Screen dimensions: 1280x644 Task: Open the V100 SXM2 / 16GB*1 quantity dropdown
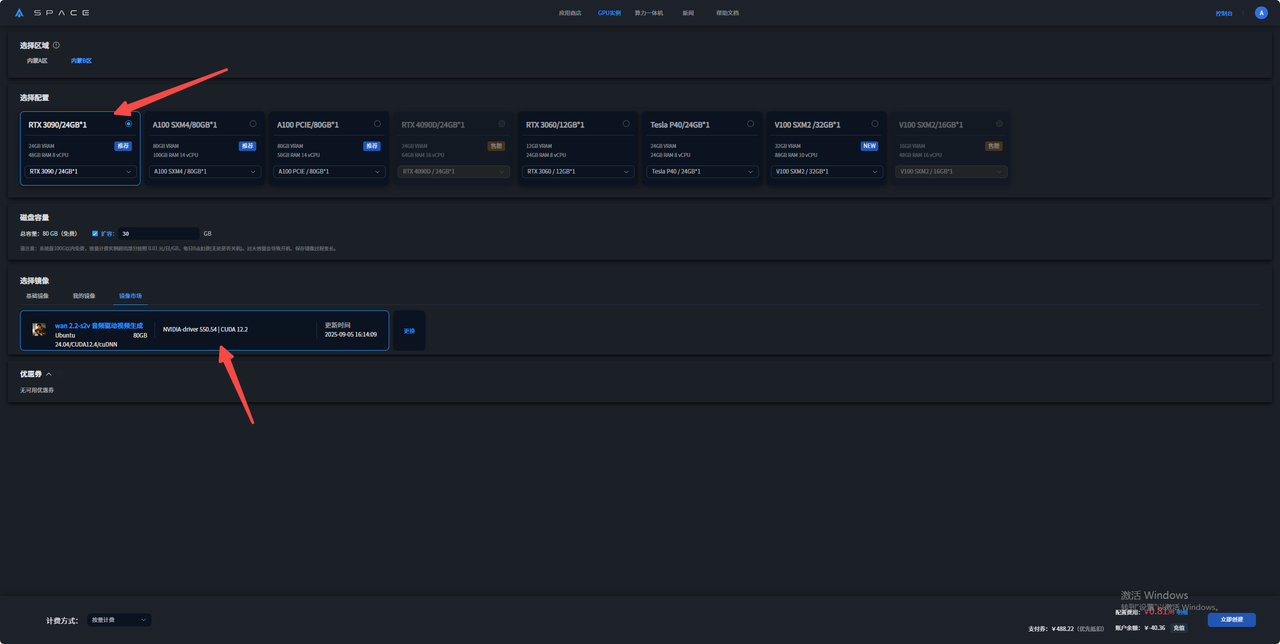pyautogui.click(x=951, y=172)
